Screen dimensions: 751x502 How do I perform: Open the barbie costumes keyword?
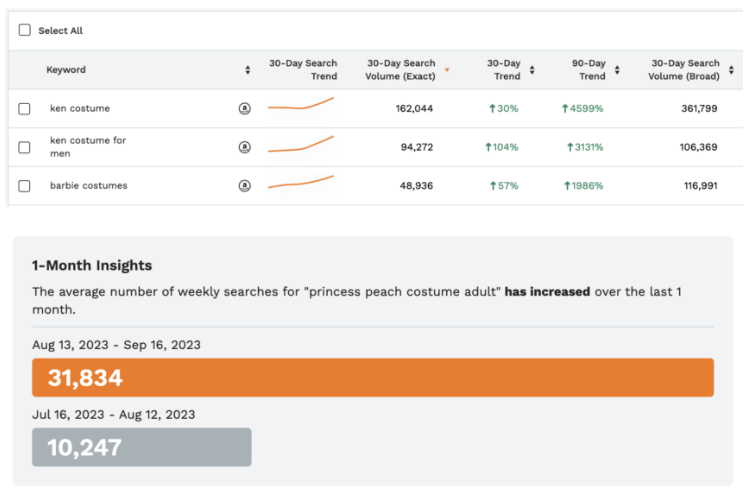[x=89, y=185]
